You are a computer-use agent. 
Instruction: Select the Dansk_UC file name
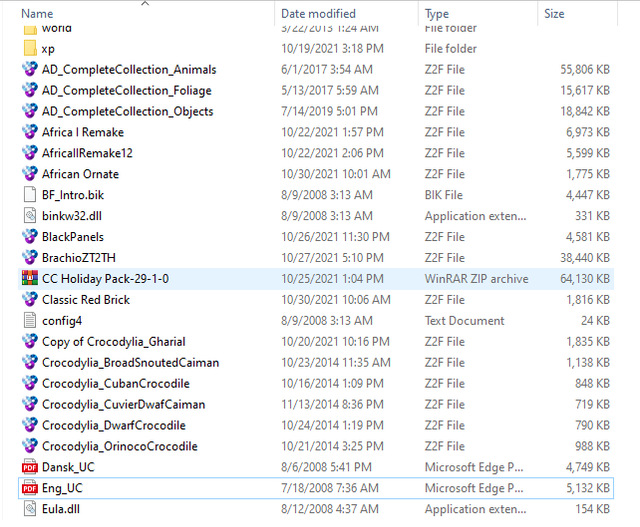[x=68, y=467]
